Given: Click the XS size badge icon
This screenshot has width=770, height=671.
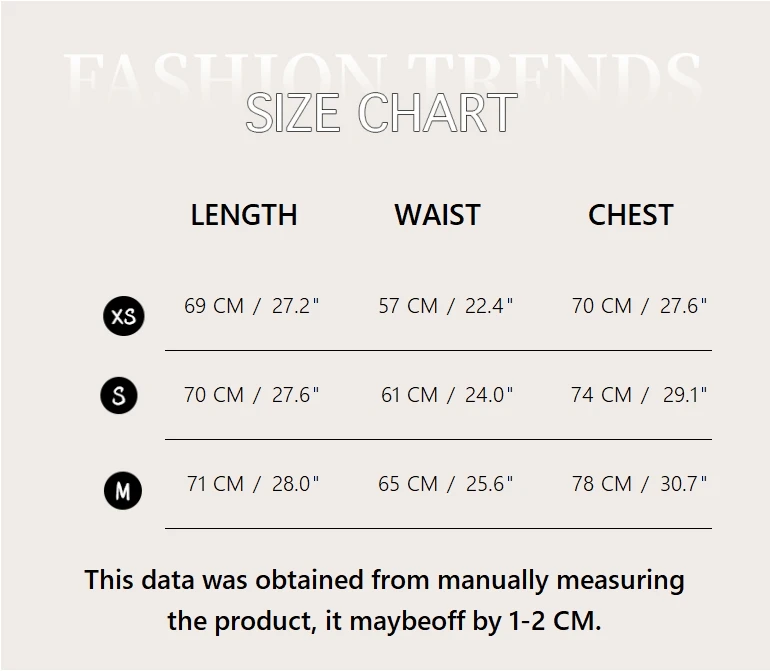Looking at the screenshot, I should tap(123, 316).
